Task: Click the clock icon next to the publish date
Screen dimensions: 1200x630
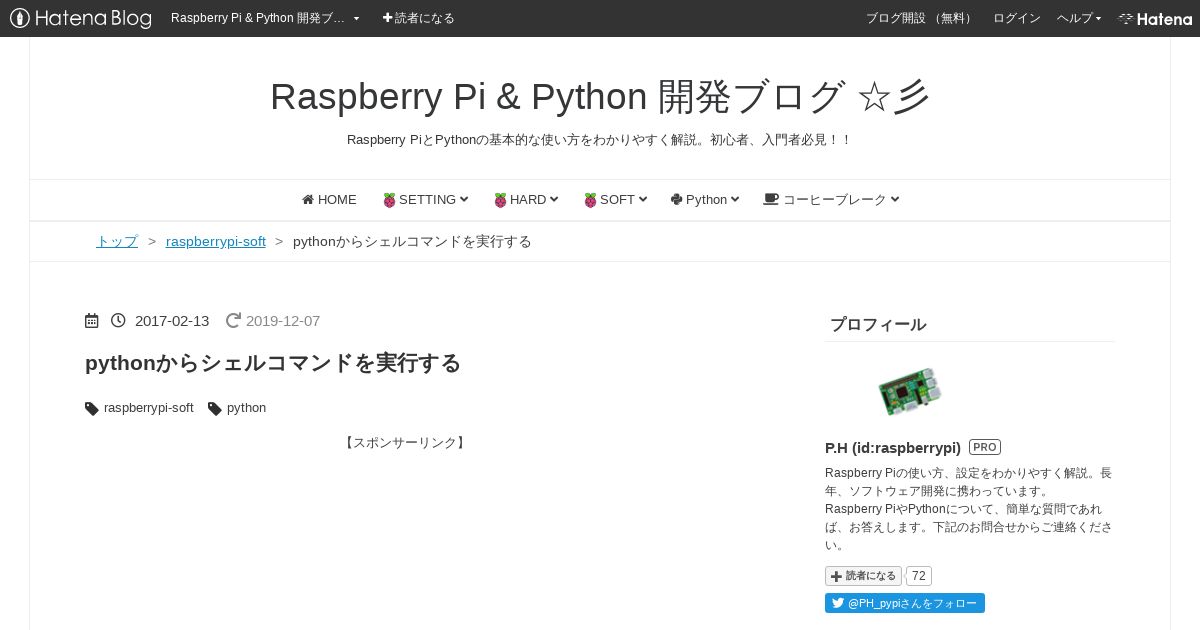Action: (118, 321)
